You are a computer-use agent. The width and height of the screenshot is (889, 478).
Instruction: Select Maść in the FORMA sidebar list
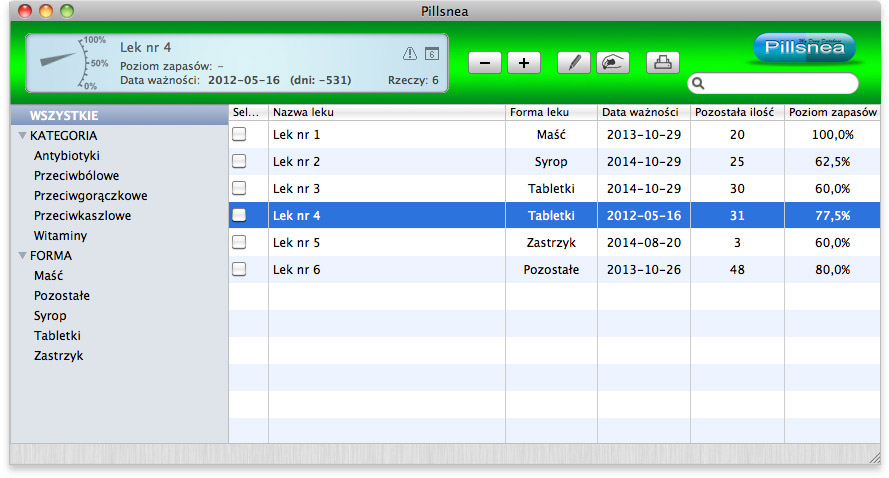point(48,276)
